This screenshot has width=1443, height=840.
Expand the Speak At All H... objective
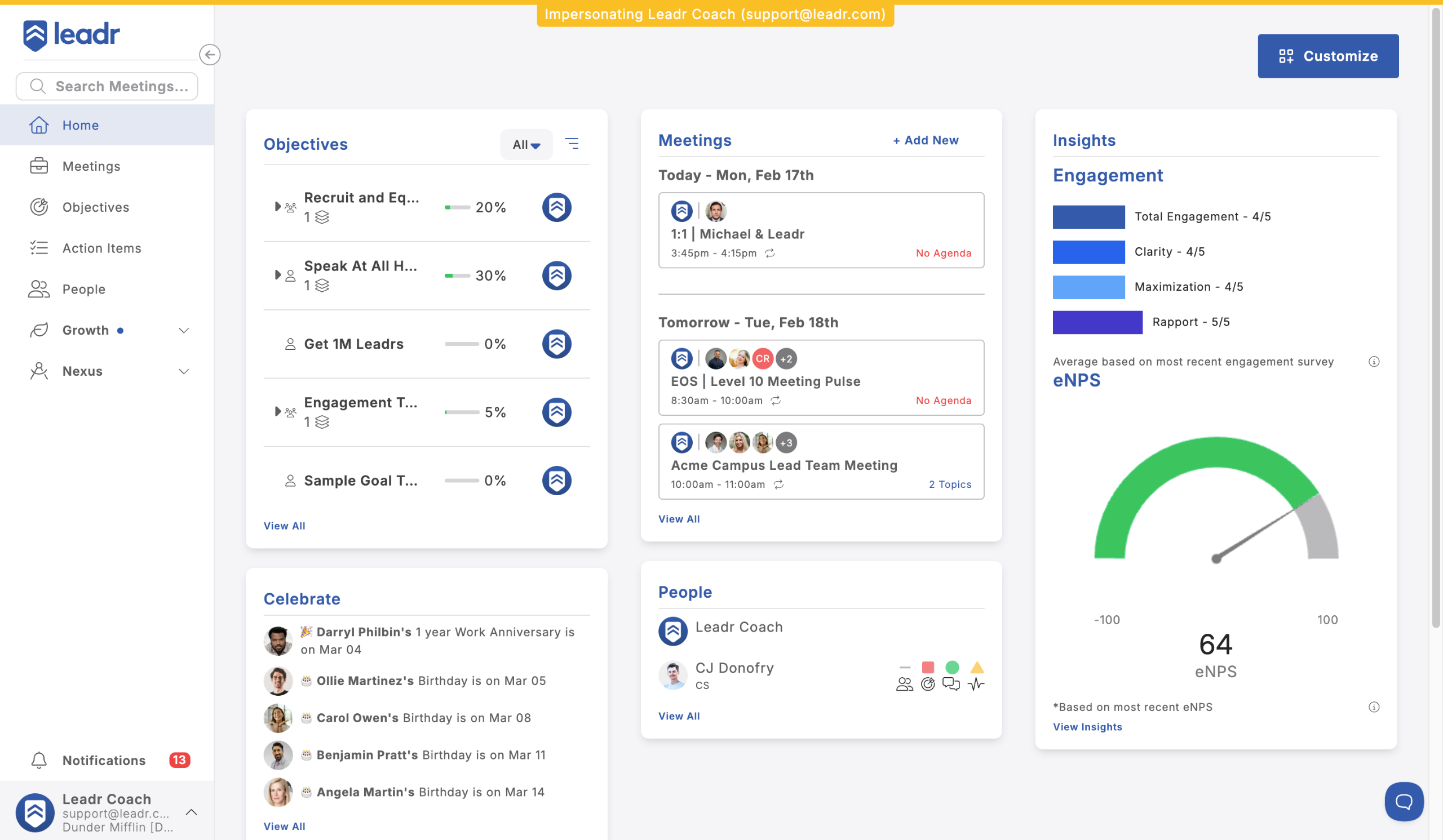click(278, 275)
